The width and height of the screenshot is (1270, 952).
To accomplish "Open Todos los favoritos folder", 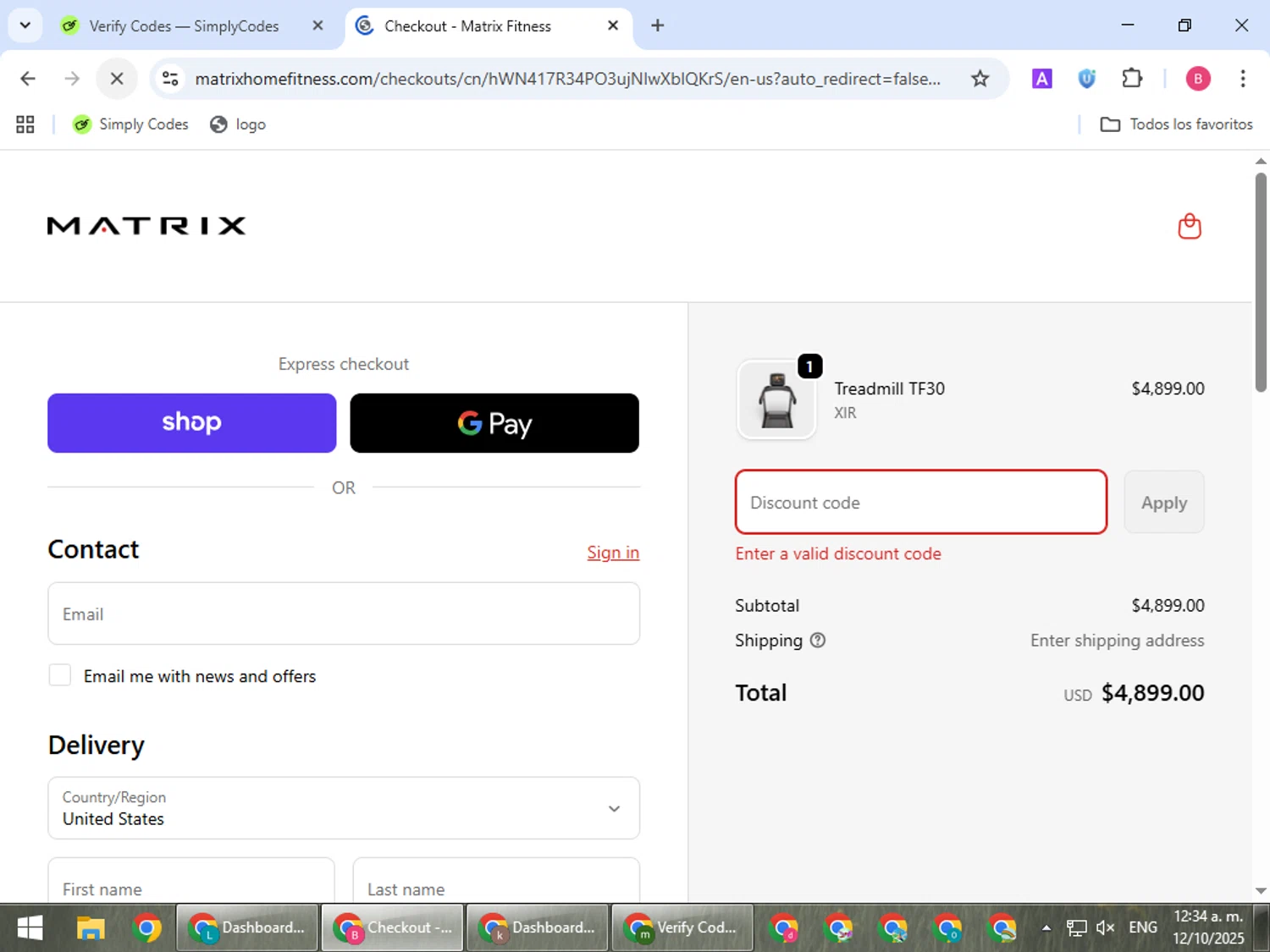I will click(1176, 124).
